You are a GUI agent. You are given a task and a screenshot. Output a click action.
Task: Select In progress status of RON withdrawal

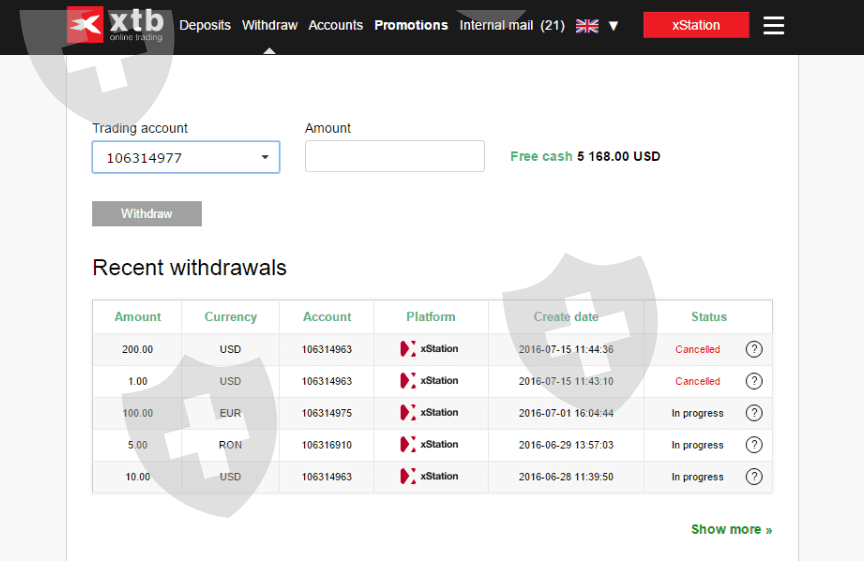pyautogui.click(x=697, y=445)
